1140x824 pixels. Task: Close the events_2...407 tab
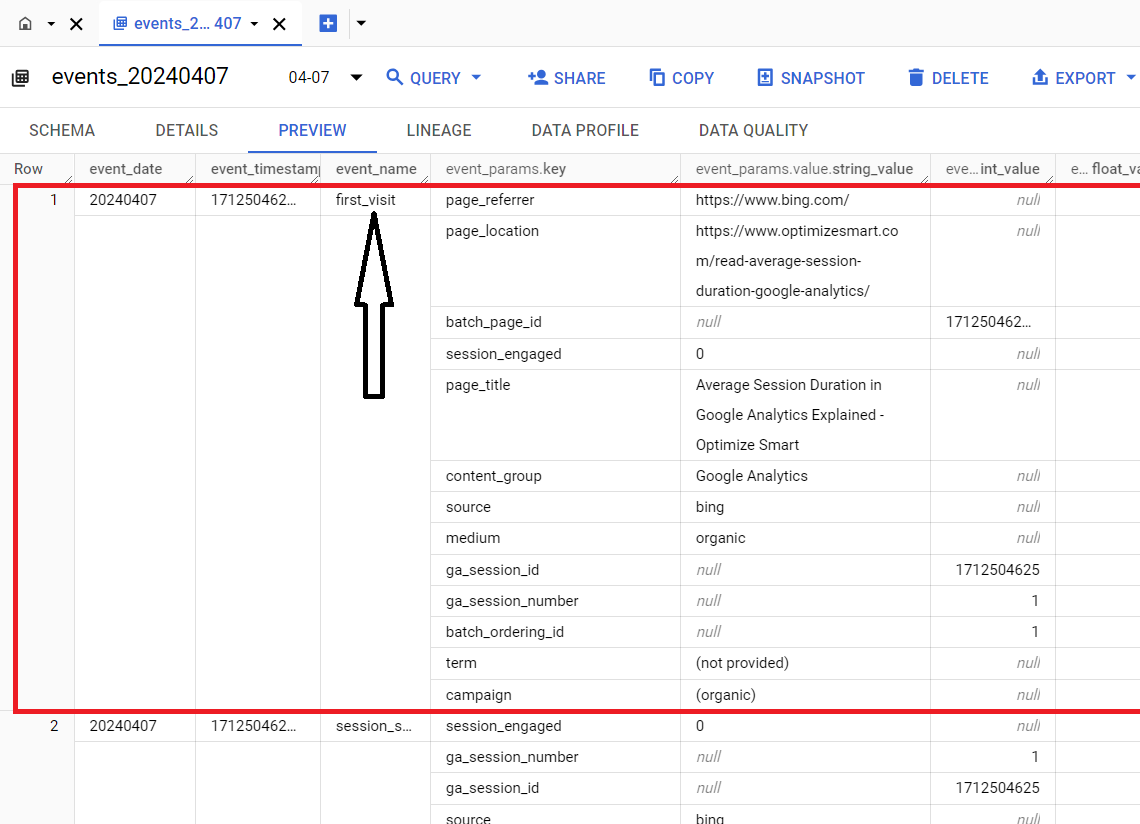coord(280,23)
